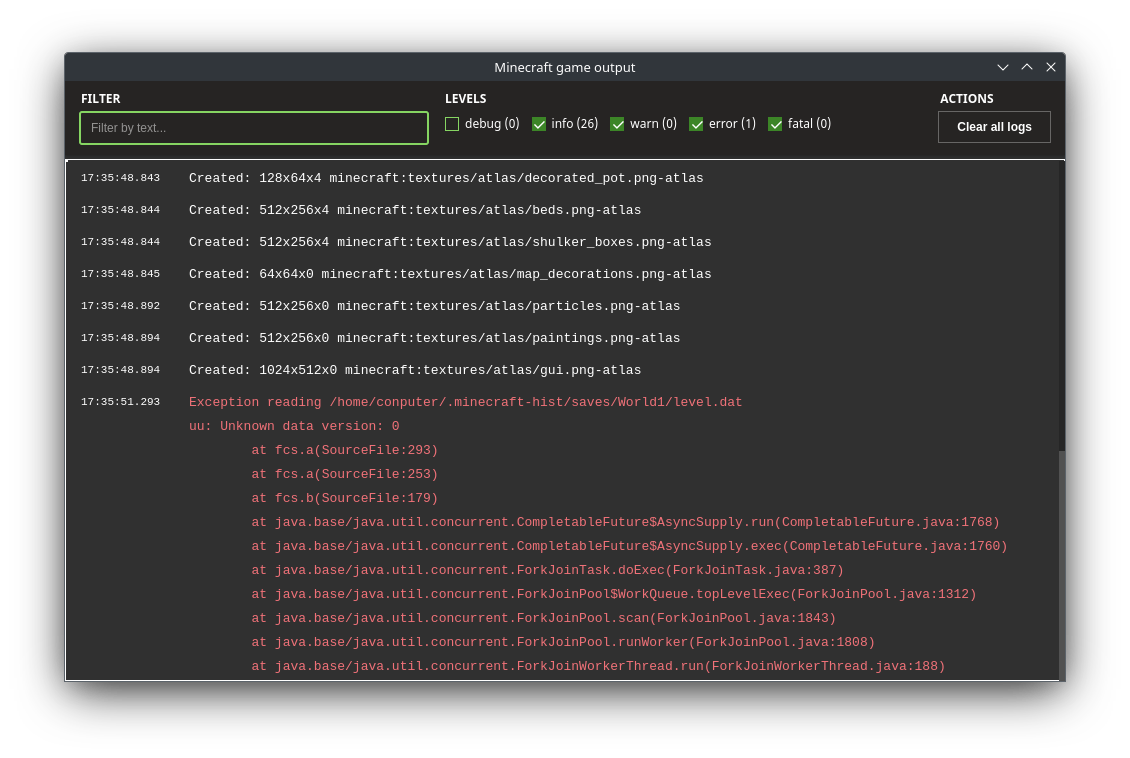This screenshot has width=1130, height=758.
Task: Pick the map_decorations.png-atlas log line
Action: tap(450, 274)
